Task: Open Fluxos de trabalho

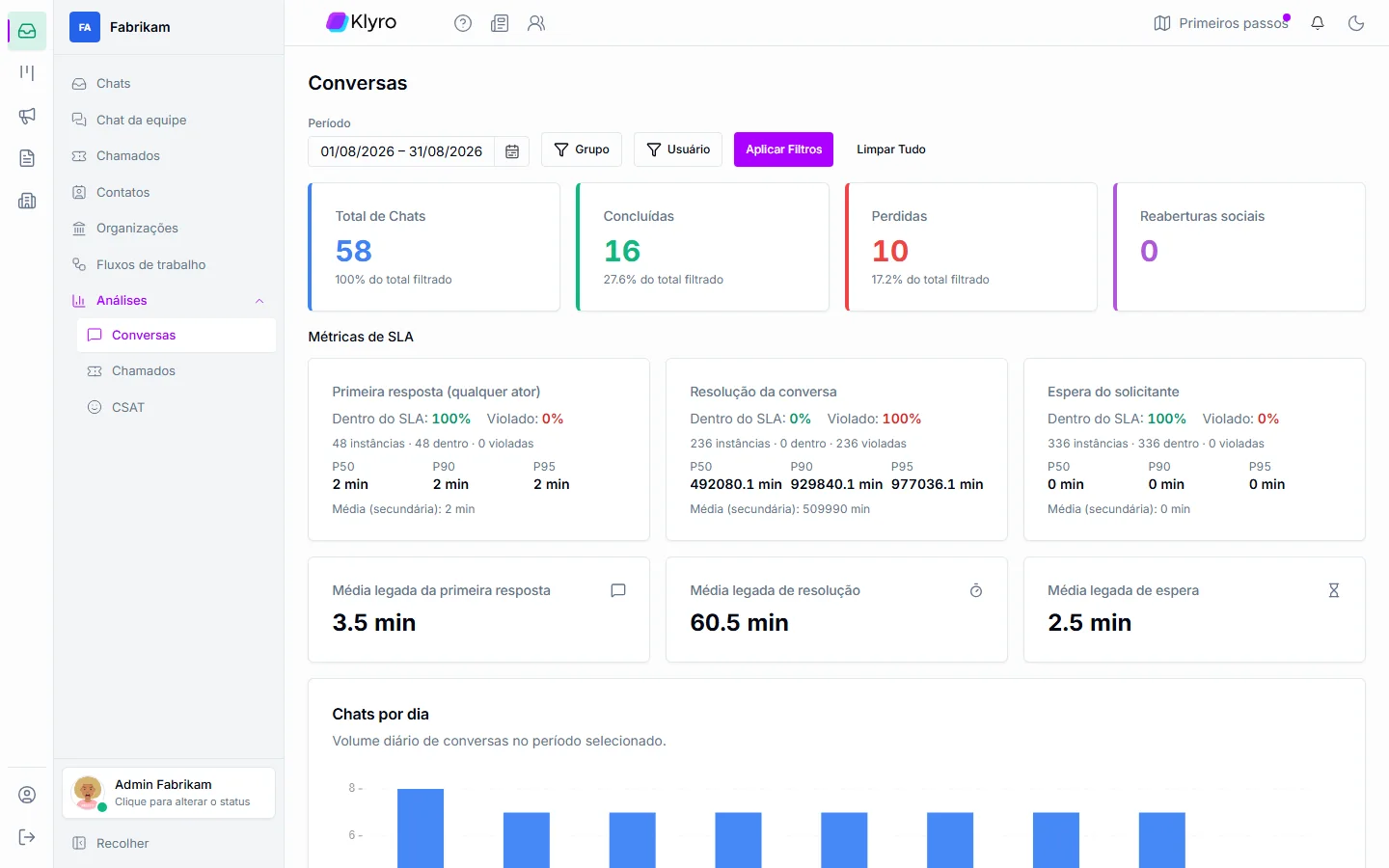Action: coord(169,264)
